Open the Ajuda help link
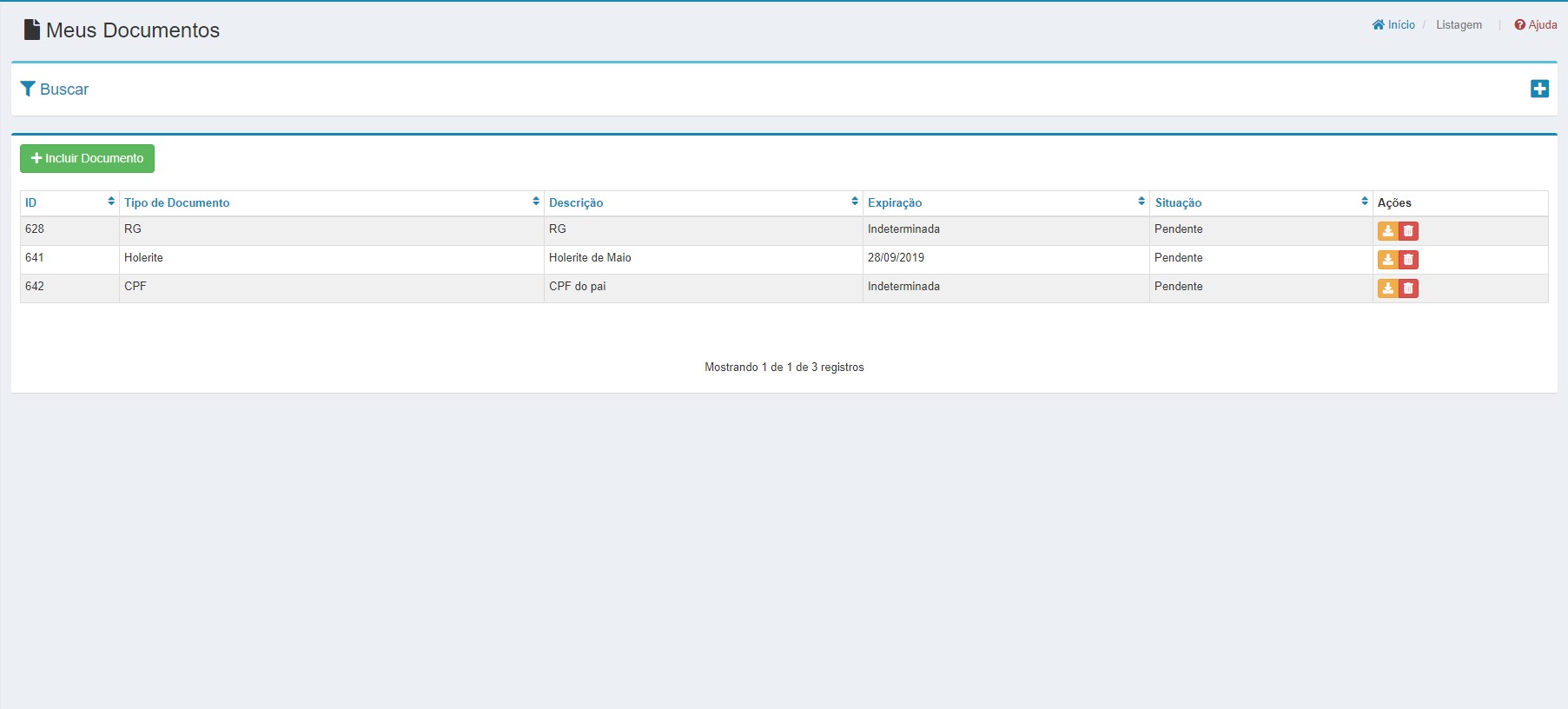 point(1536,24)
